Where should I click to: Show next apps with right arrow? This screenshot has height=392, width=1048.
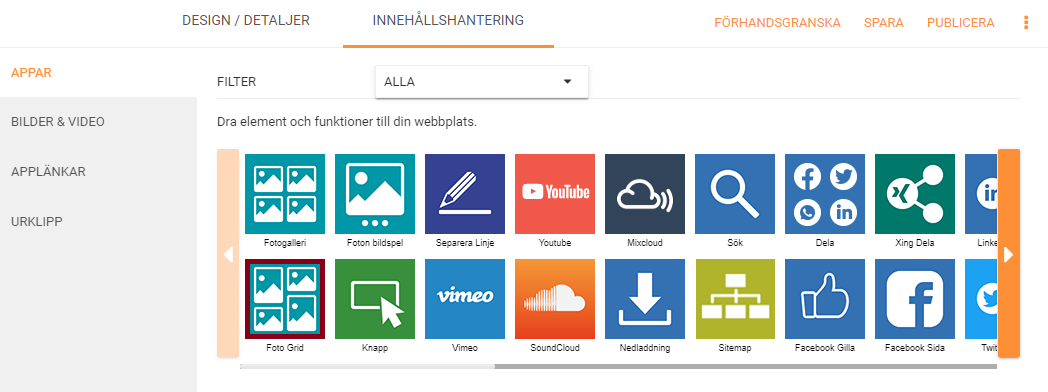pyautogui.click(x=1009, y=254)
